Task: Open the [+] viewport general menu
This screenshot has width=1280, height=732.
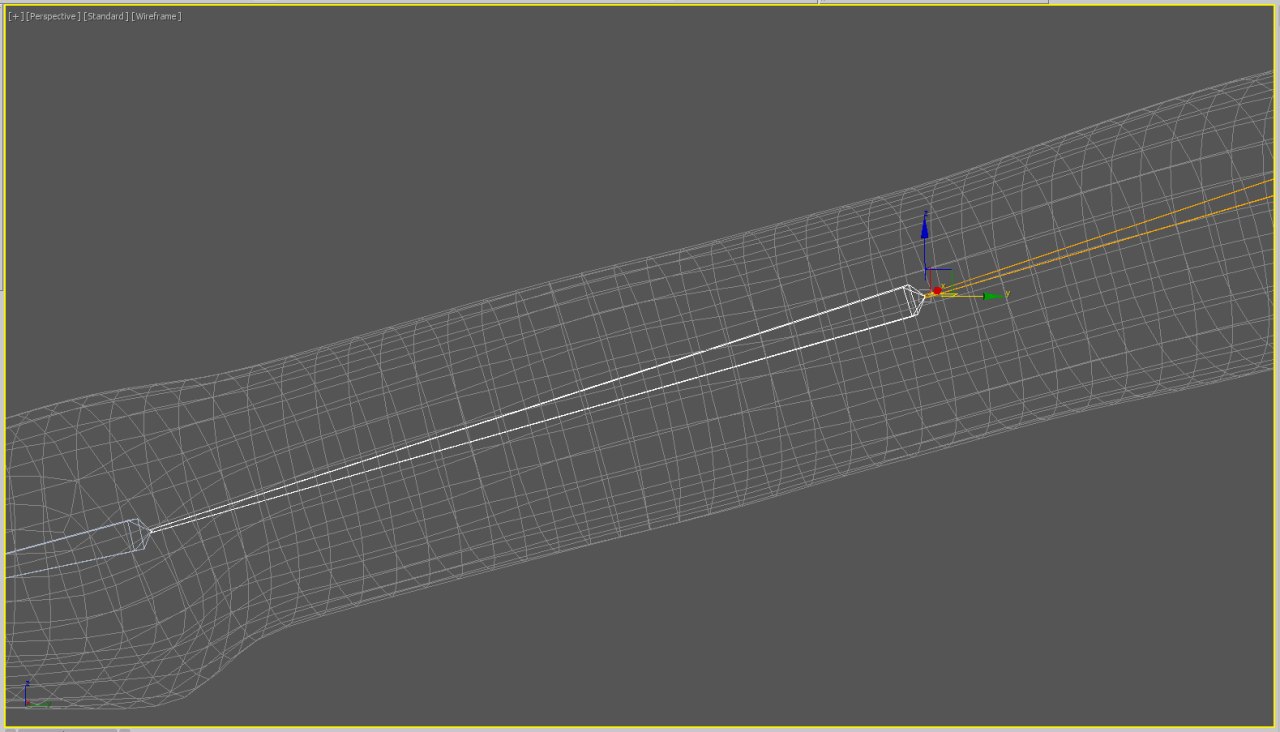Action: click(x=15, y=16)
